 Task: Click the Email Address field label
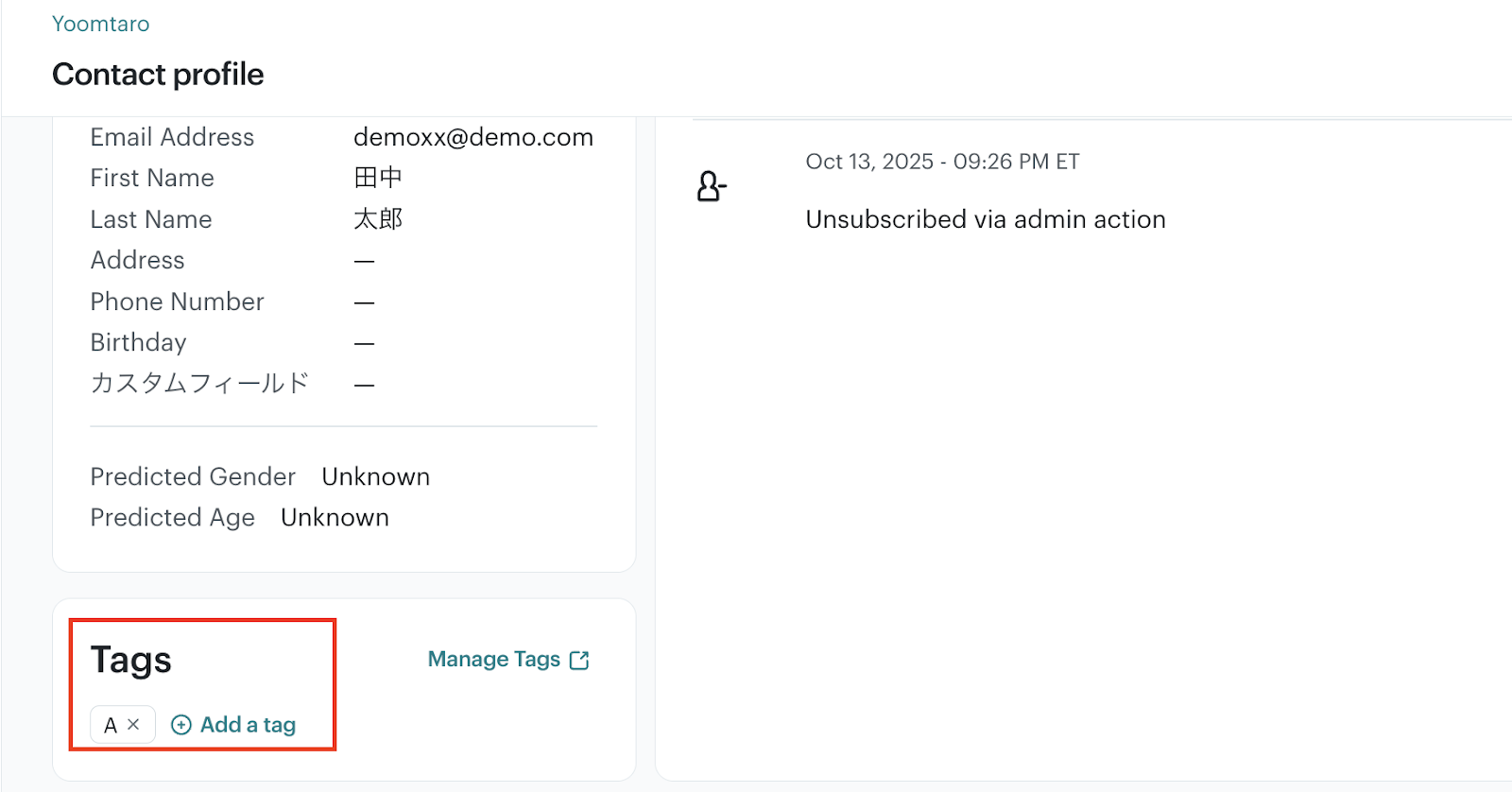tap(172, 137)
